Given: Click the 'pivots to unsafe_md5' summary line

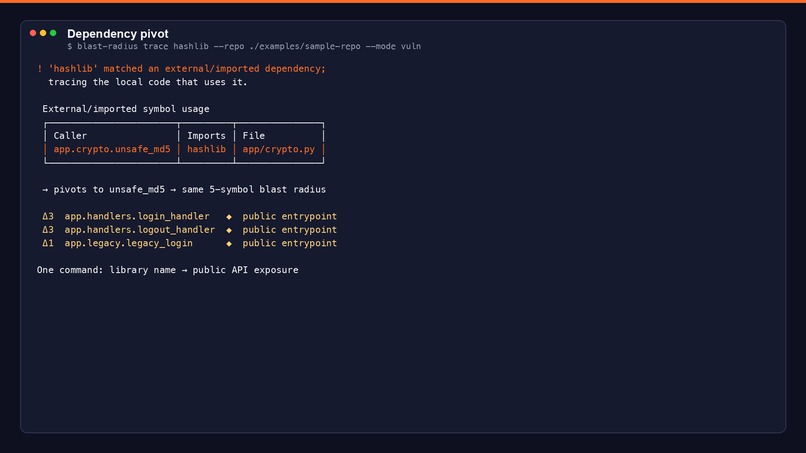Looking at the screenshot, I should tap(184, 189).
